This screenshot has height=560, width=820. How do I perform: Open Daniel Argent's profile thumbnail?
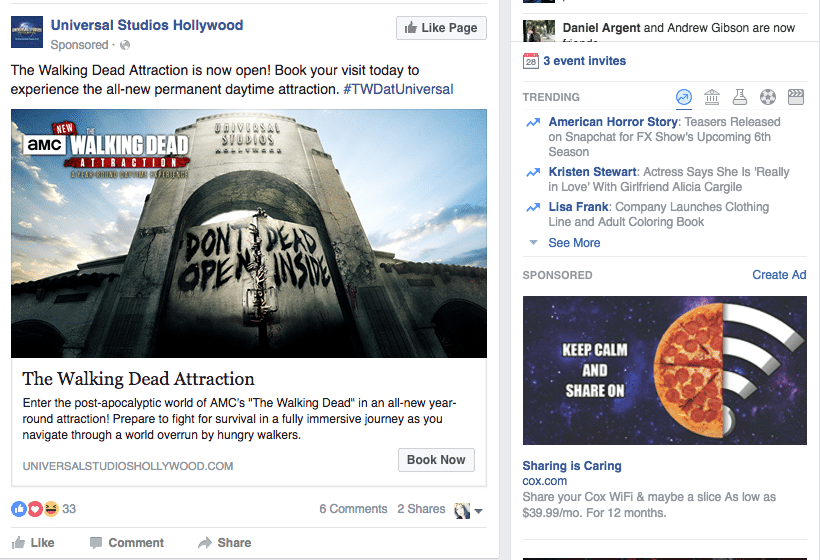coord(539,31)
